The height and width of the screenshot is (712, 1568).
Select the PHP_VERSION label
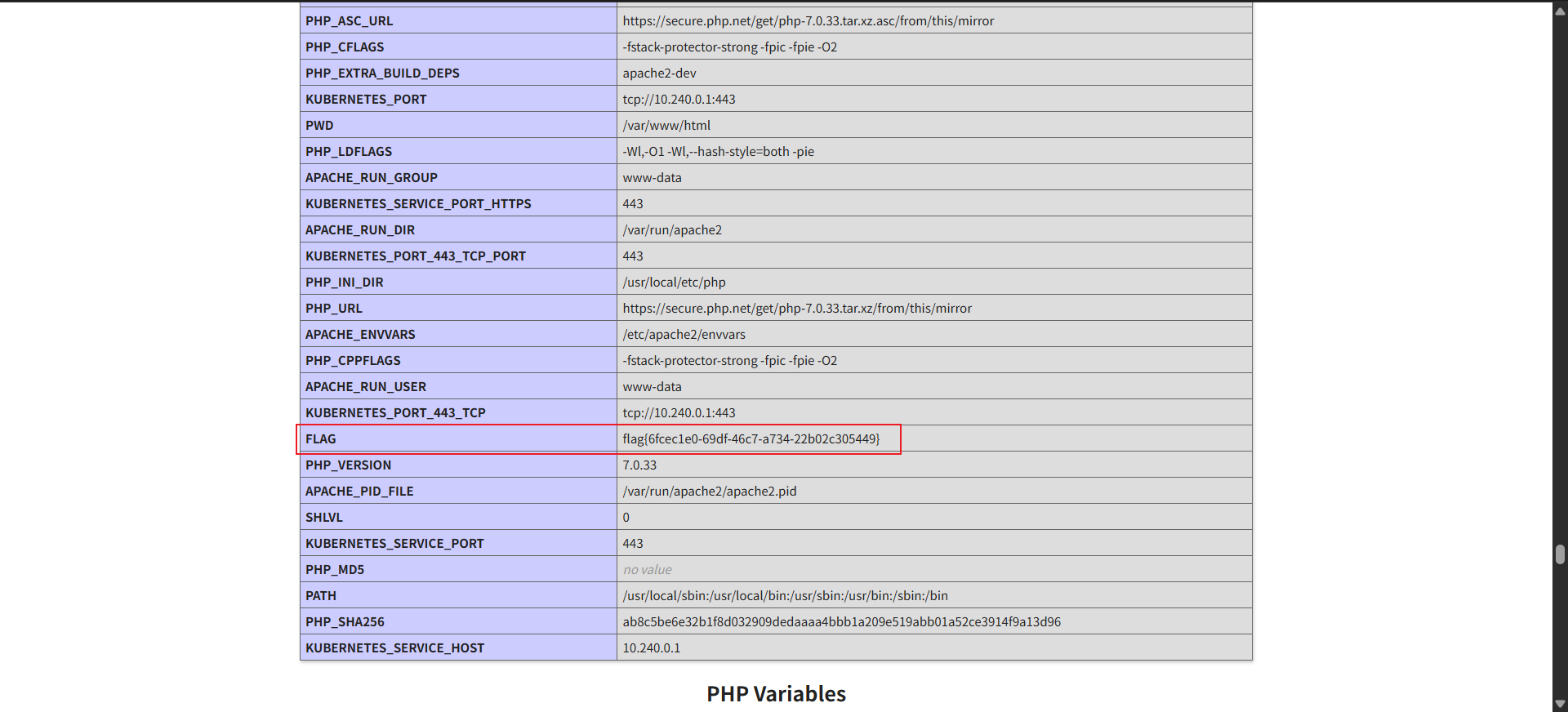pos(349,465)
